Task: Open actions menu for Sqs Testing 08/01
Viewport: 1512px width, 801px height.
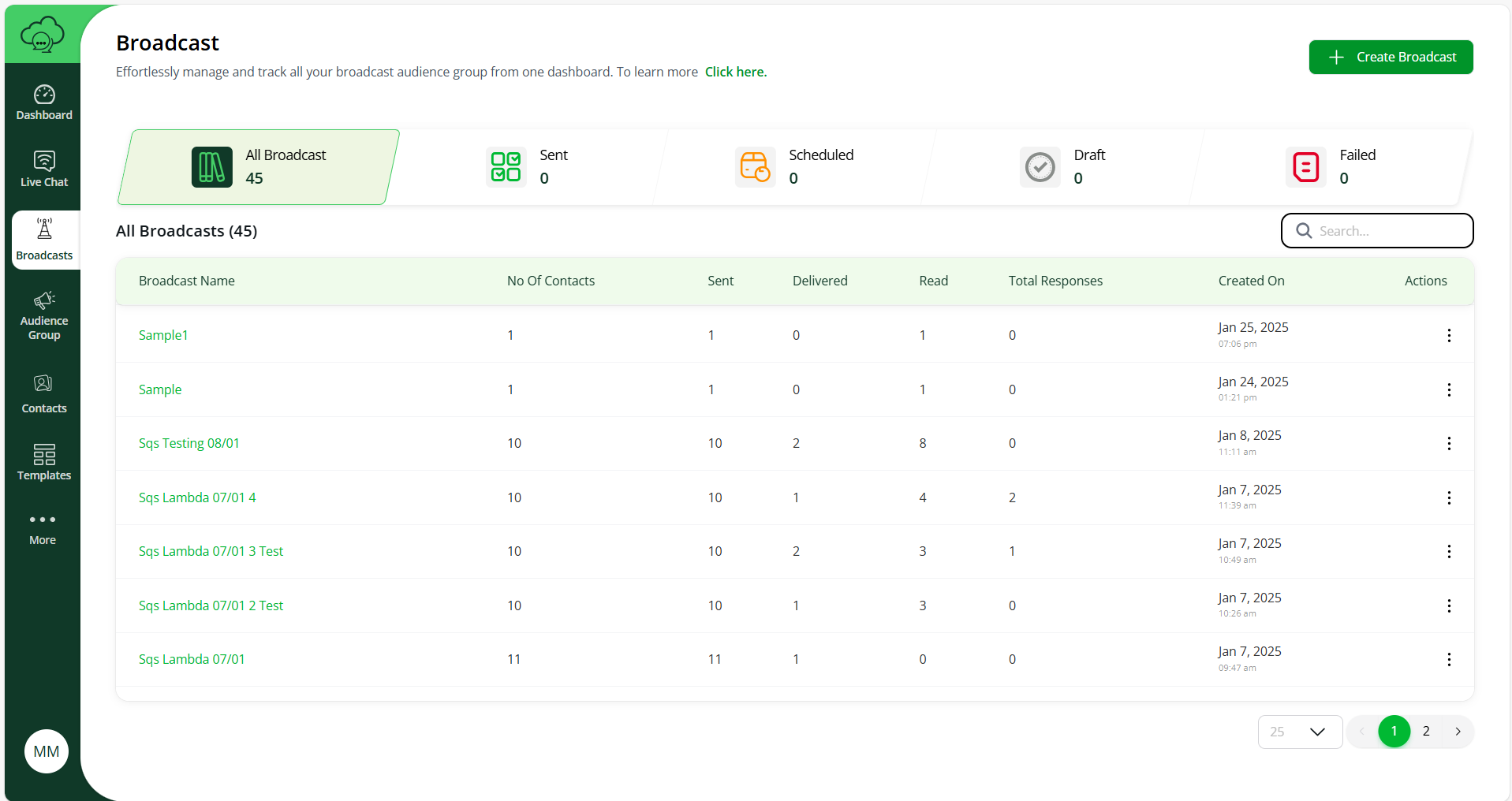Action: click(1449, 443)
